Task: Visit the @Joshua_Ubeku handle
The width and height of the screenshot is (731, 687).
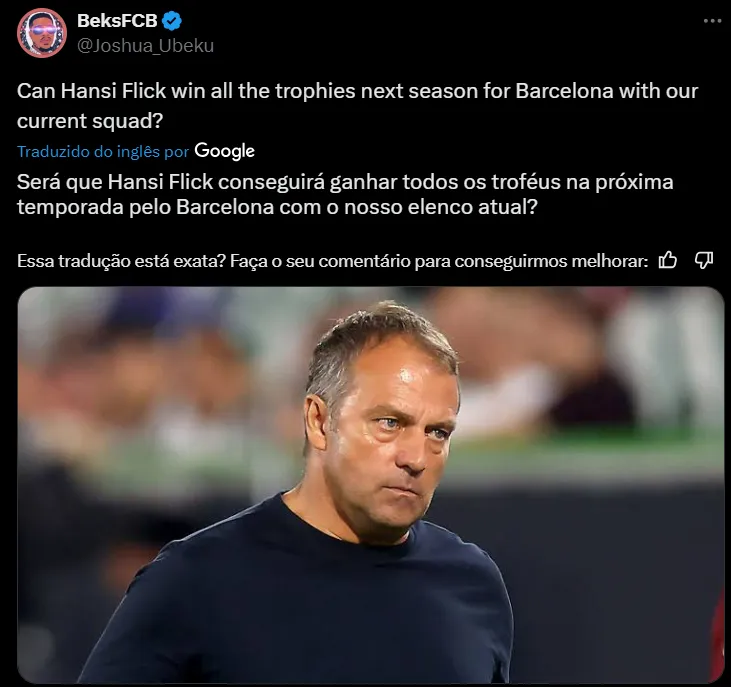Action: (145, 45)
